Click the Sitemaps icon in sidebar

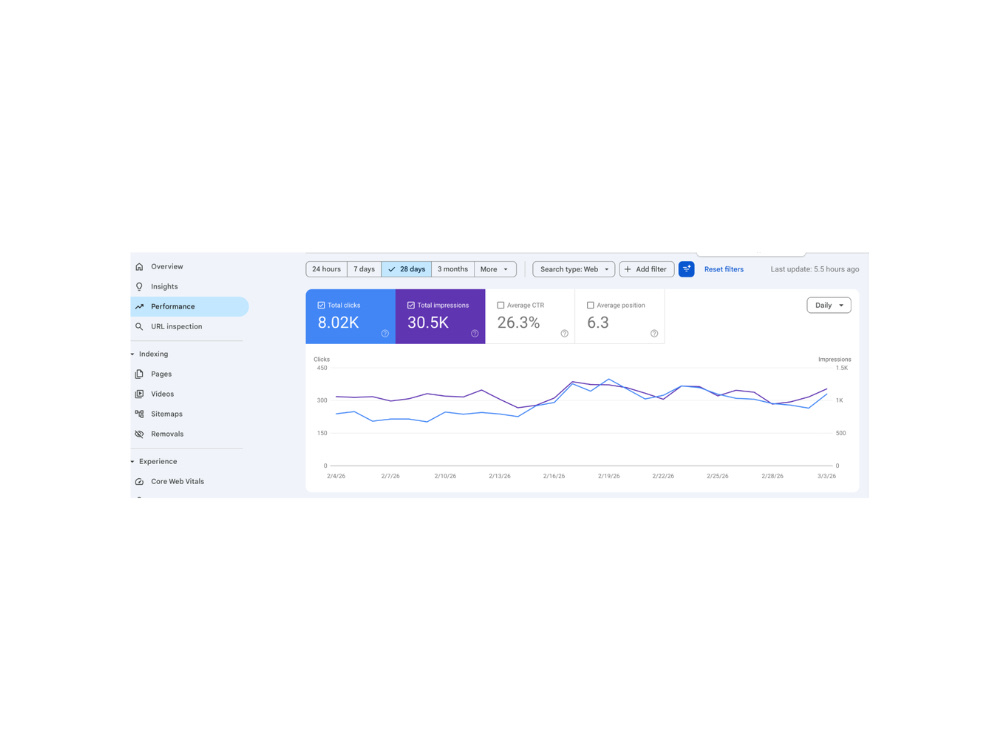(x=139, y=414)
